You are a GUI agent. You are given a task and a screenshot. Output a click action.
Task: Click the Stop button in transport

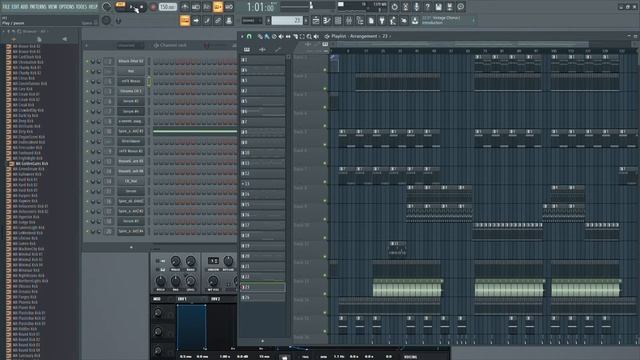pos(142,7)
